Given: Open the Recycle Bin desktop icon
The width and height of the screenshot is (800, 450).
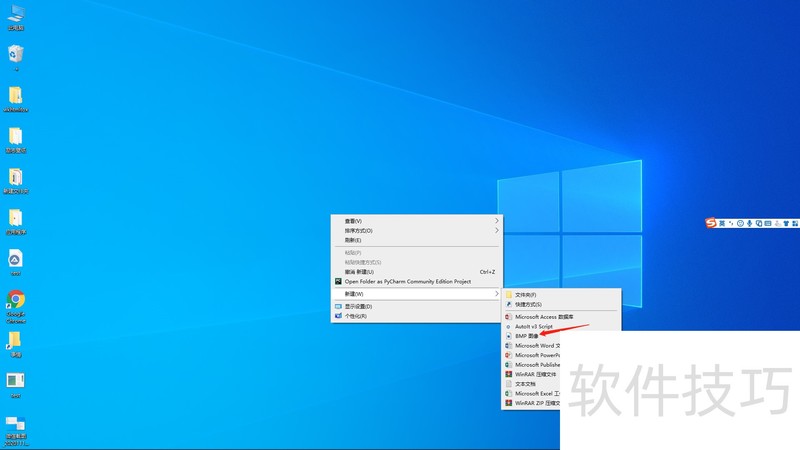Looking at the screenshot, I should point(16,55).
